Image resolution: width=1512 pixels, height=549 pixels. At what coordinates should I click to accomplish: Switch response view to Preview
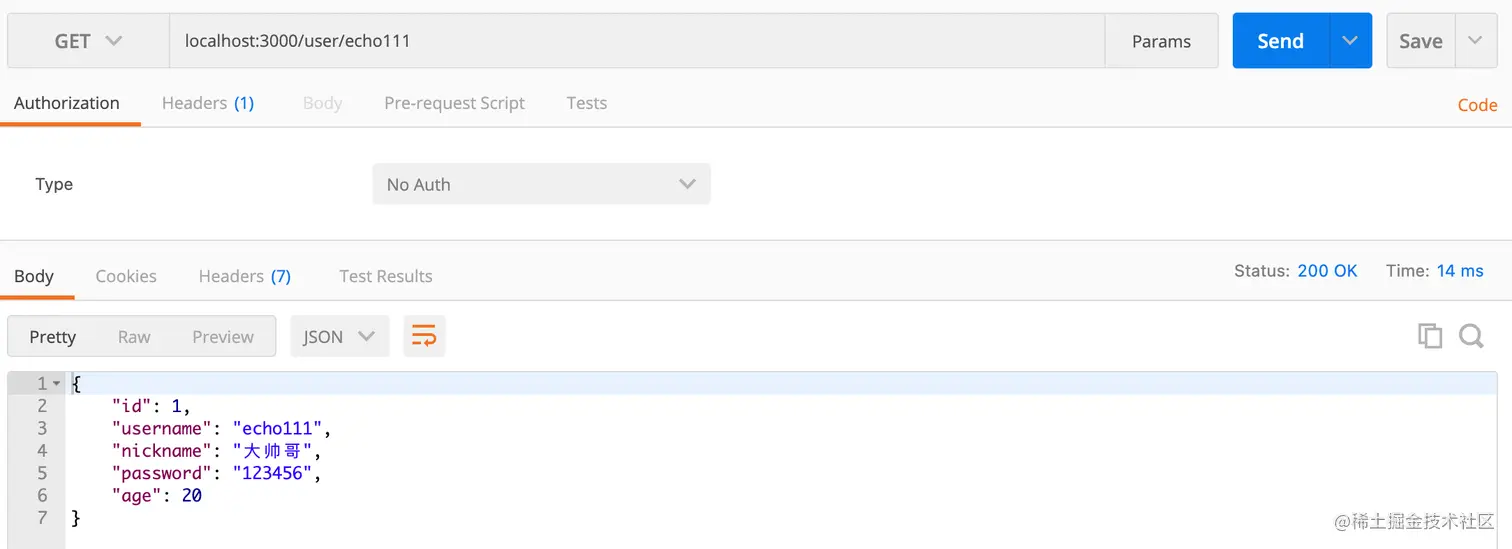[x=223, y=337]
